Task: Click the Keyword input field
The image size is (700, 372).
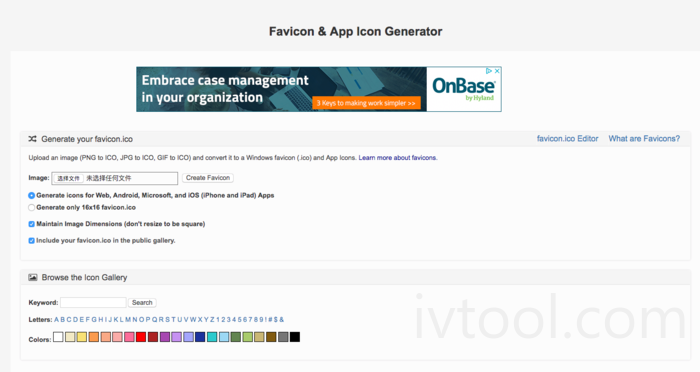Action: click(x=93, y=302)
